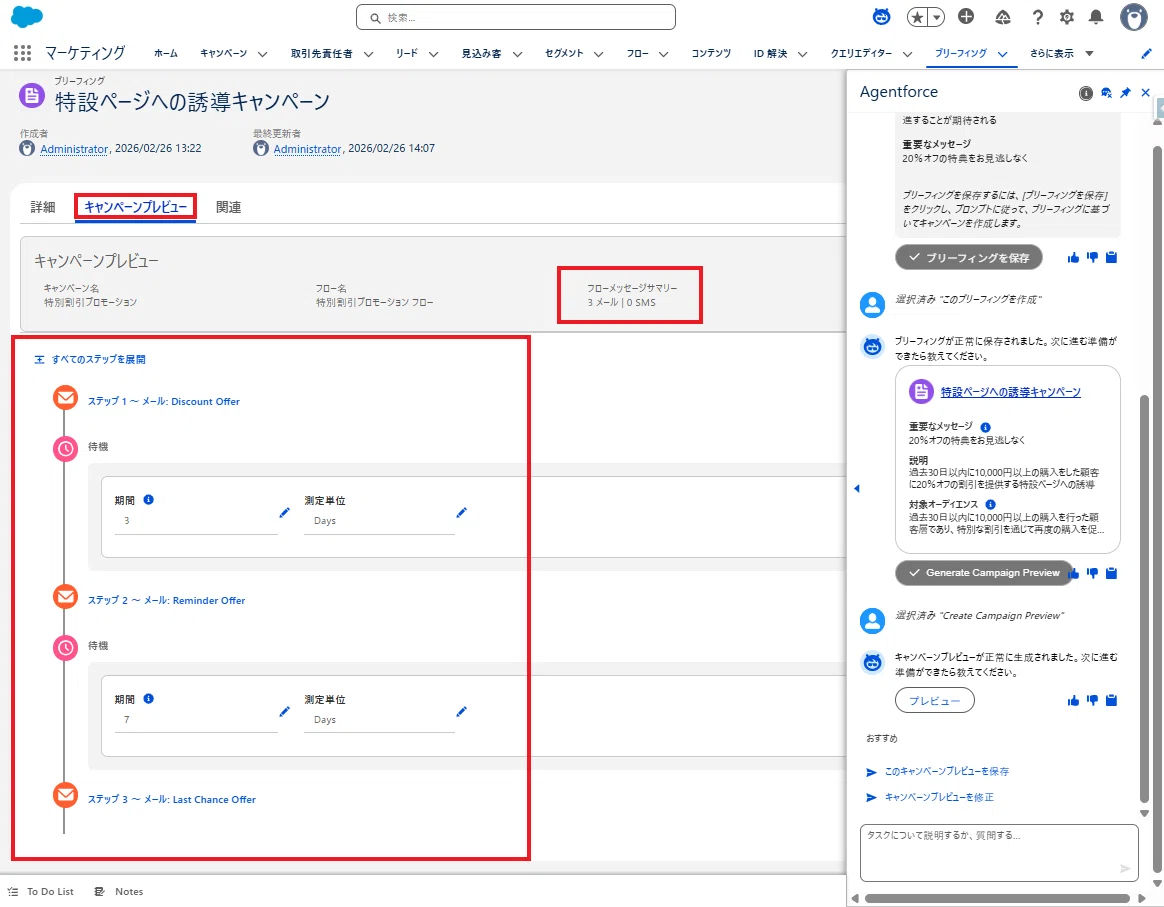
Task: Open the Setup gear icon
Action: 1067,17
